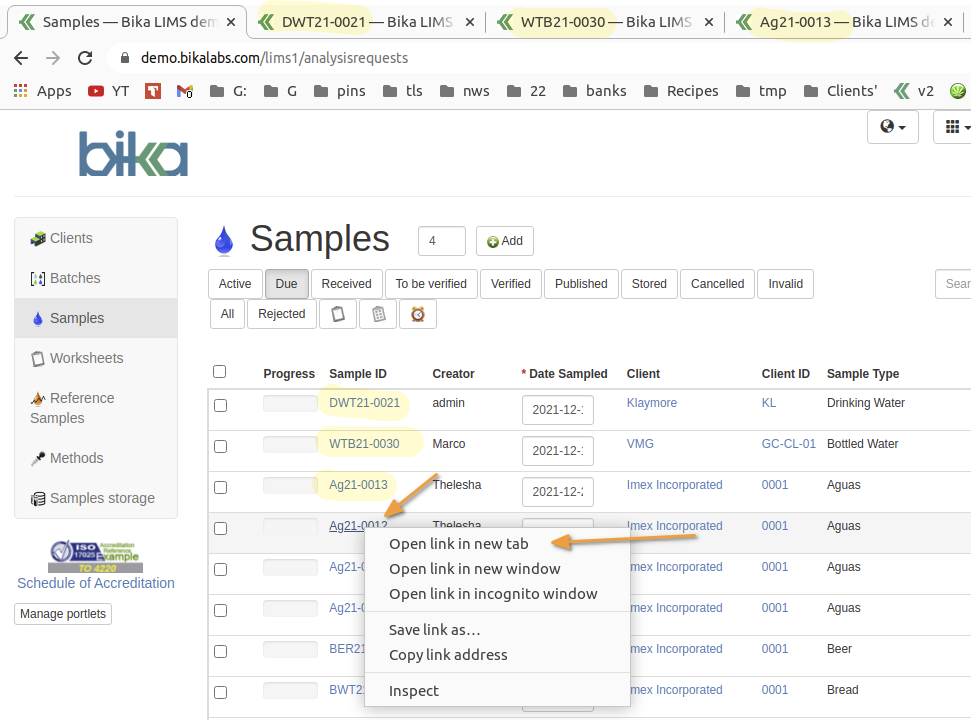The image size is (971, 720).
Task: Click the Date Sampled field for WTB21-0030
Action: [557, 450]
